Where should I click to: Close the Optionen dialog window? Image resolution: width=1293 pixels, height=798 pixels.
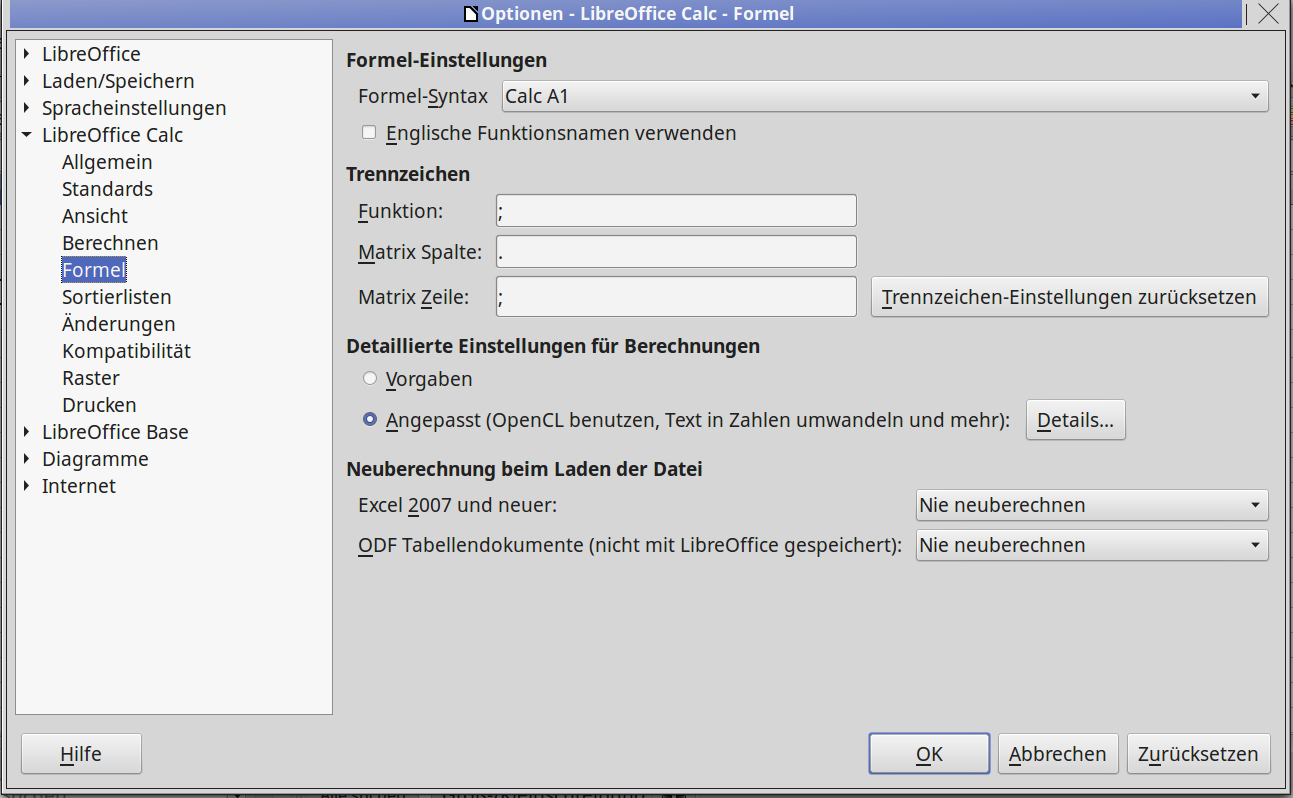click(1267, 13)
